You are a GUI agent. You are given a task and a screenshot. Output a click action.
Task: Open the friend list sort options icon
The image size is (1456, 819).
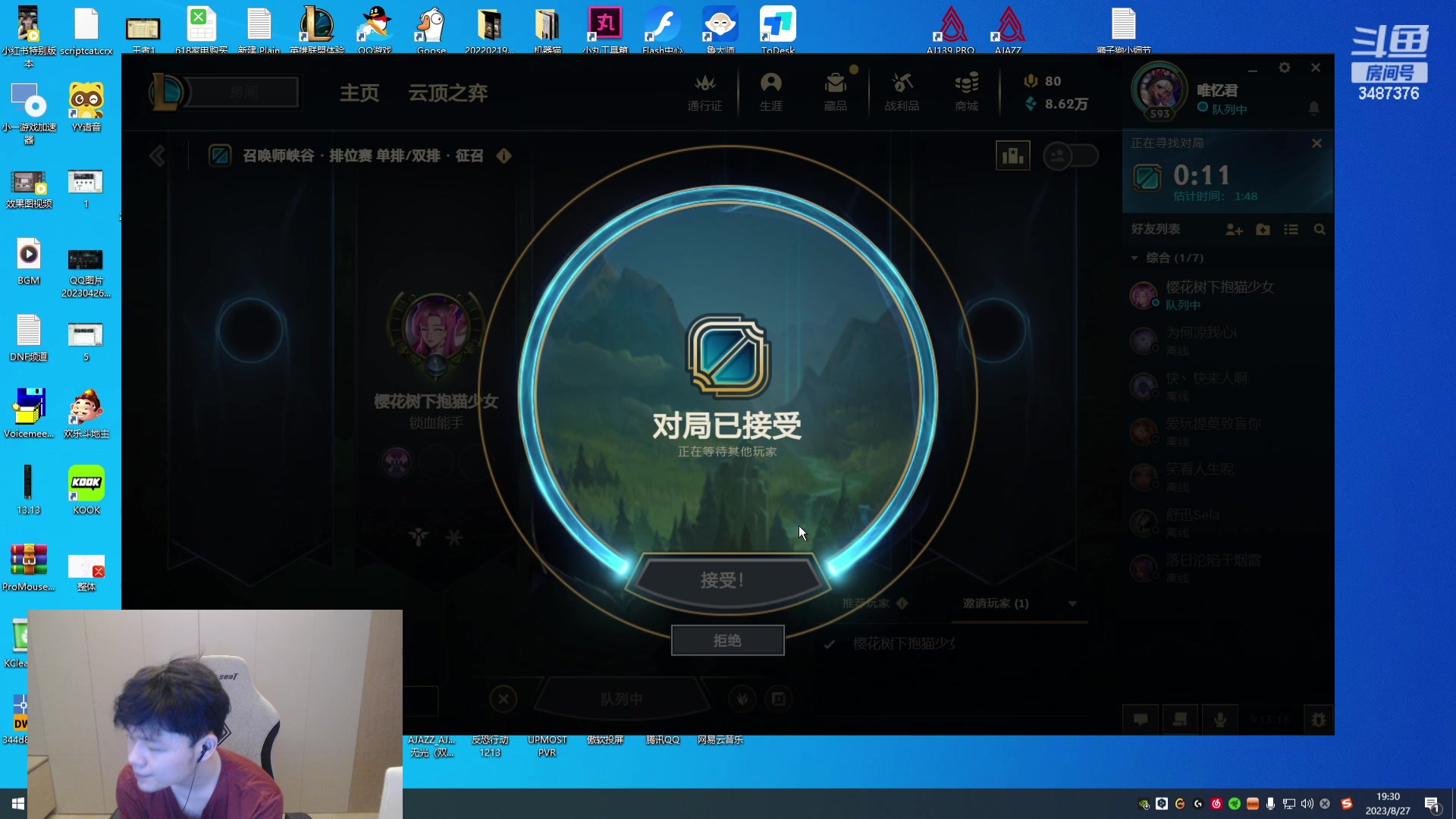tap(1291, 230)
